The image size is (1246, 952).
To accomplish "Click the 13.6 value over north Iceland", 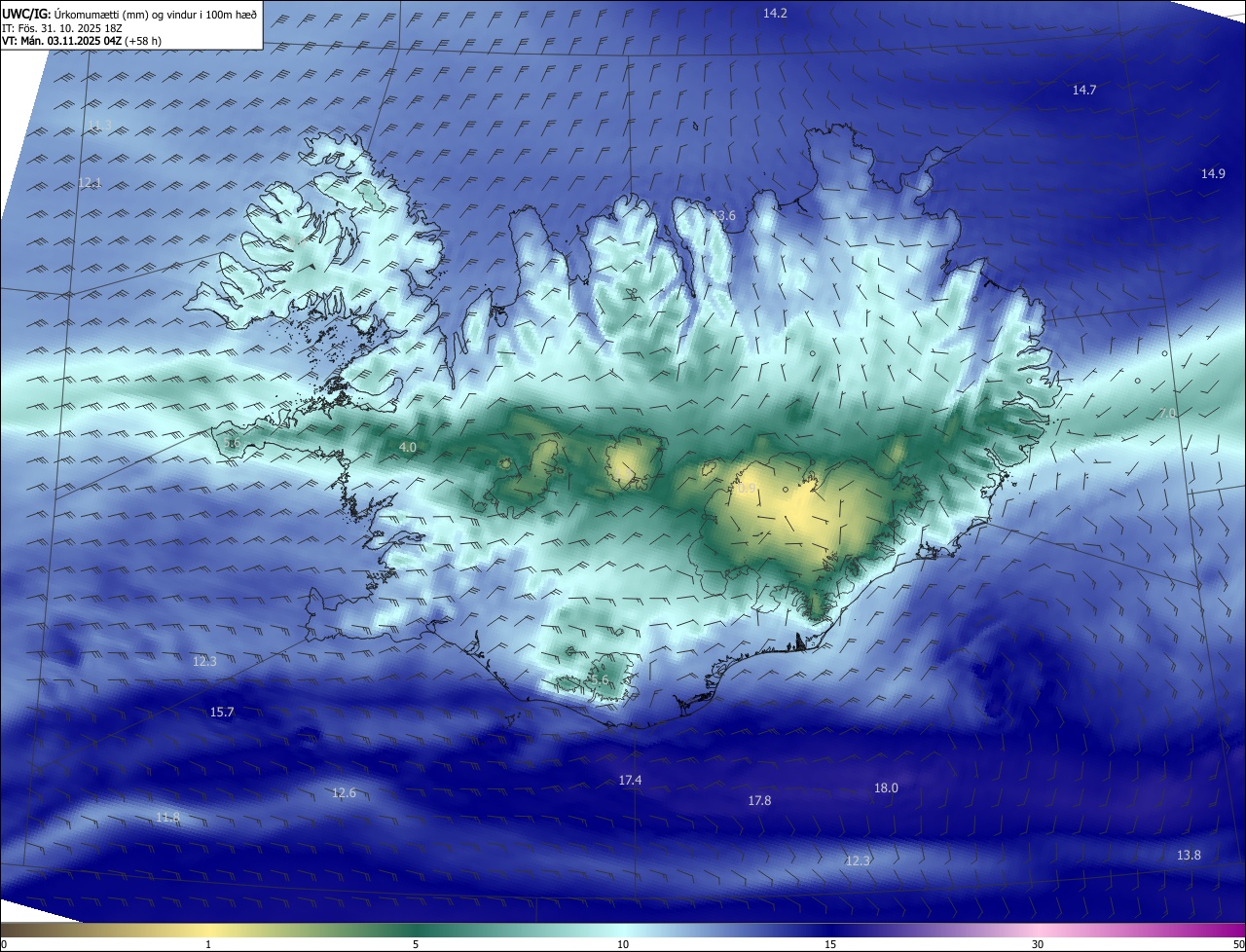I will 723,215.
